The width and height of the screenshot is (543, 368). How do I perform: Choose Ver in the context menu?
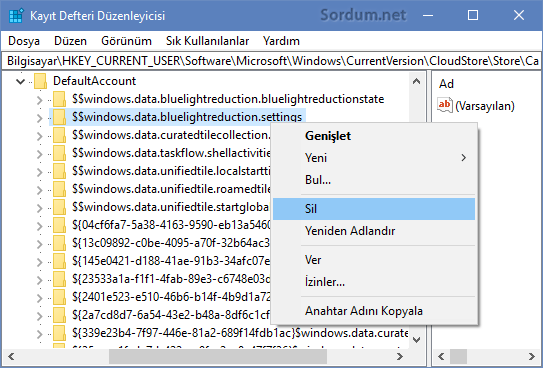click(374, 260)
